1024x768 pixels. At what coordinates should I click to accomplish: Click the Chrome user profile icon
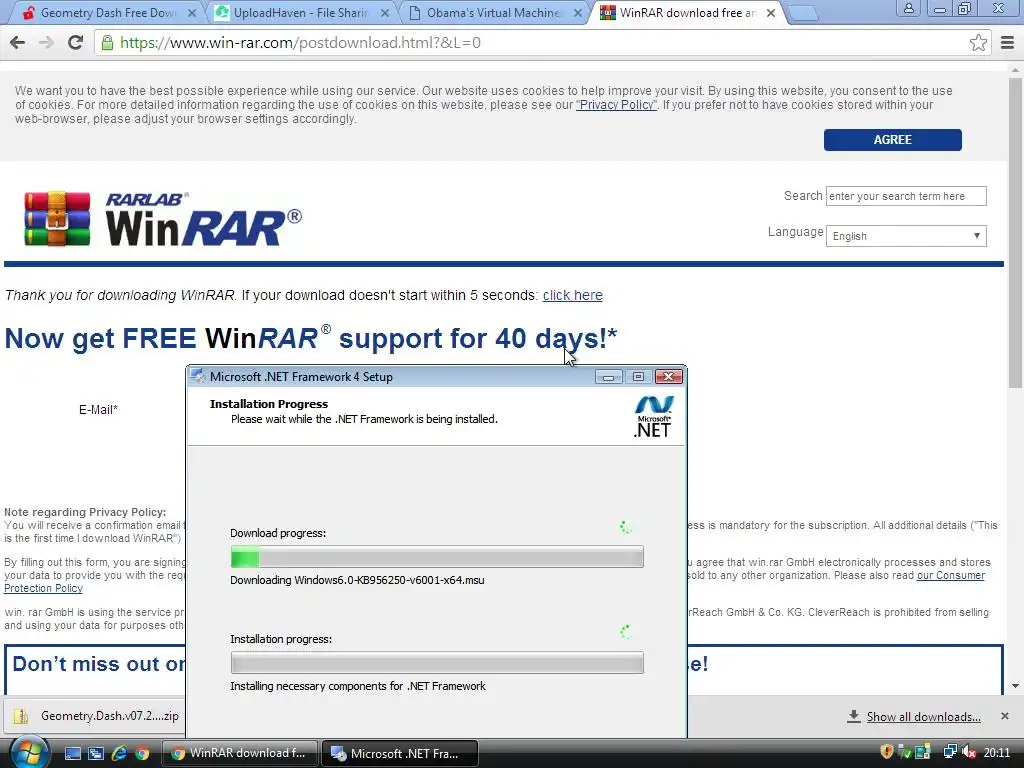(908, 8)
